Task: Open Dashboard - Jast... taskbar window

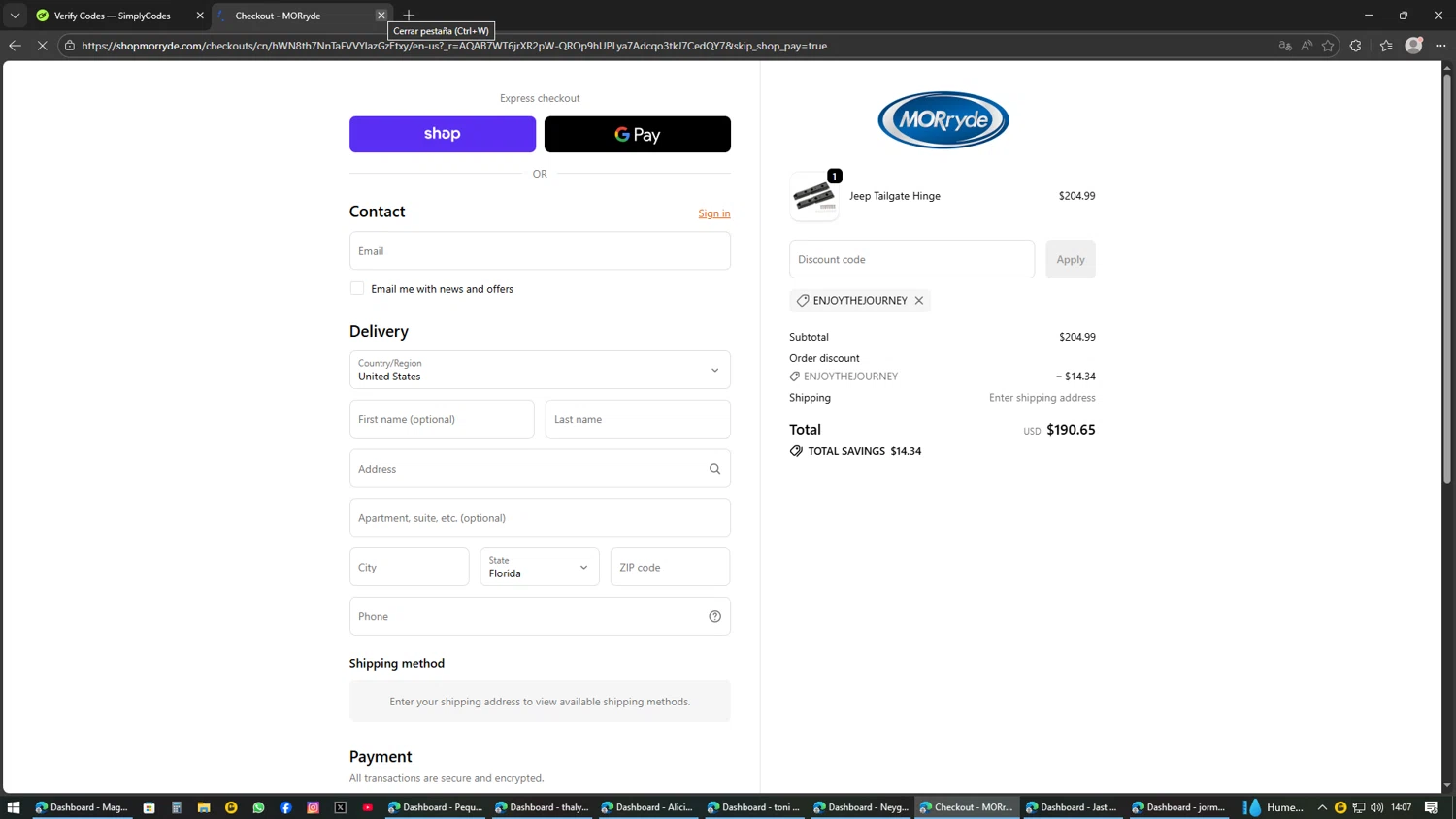Action: click(x=1073, y=807)
